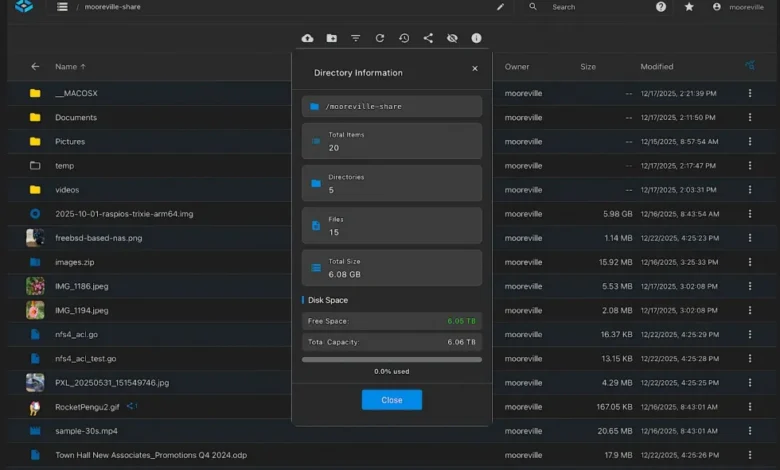Select IMG_1186.jpeg file name
Screen dimensions: 780x470
82,286
